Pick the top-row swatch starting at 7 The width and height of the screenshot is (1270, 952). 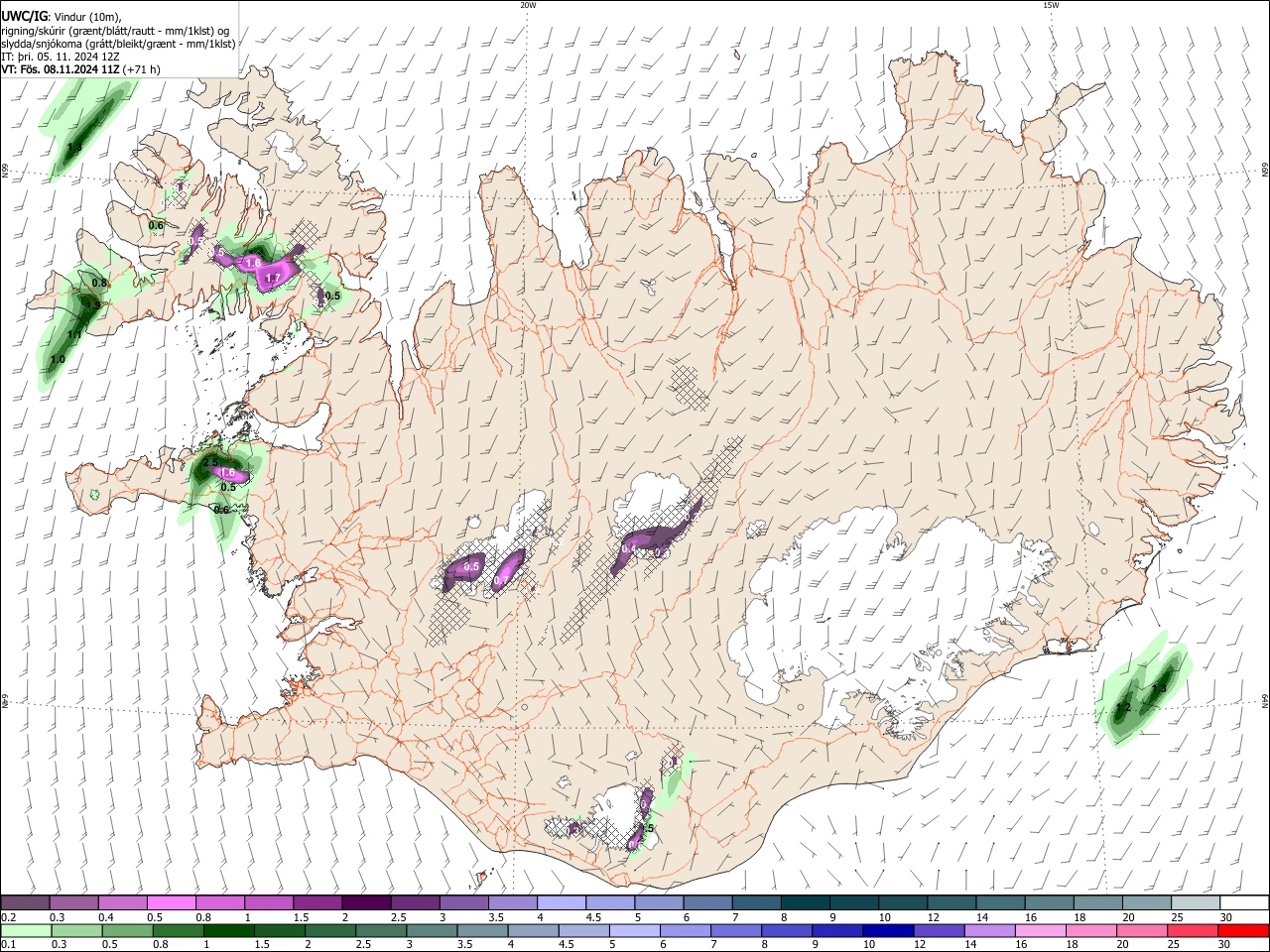(756, 903)
